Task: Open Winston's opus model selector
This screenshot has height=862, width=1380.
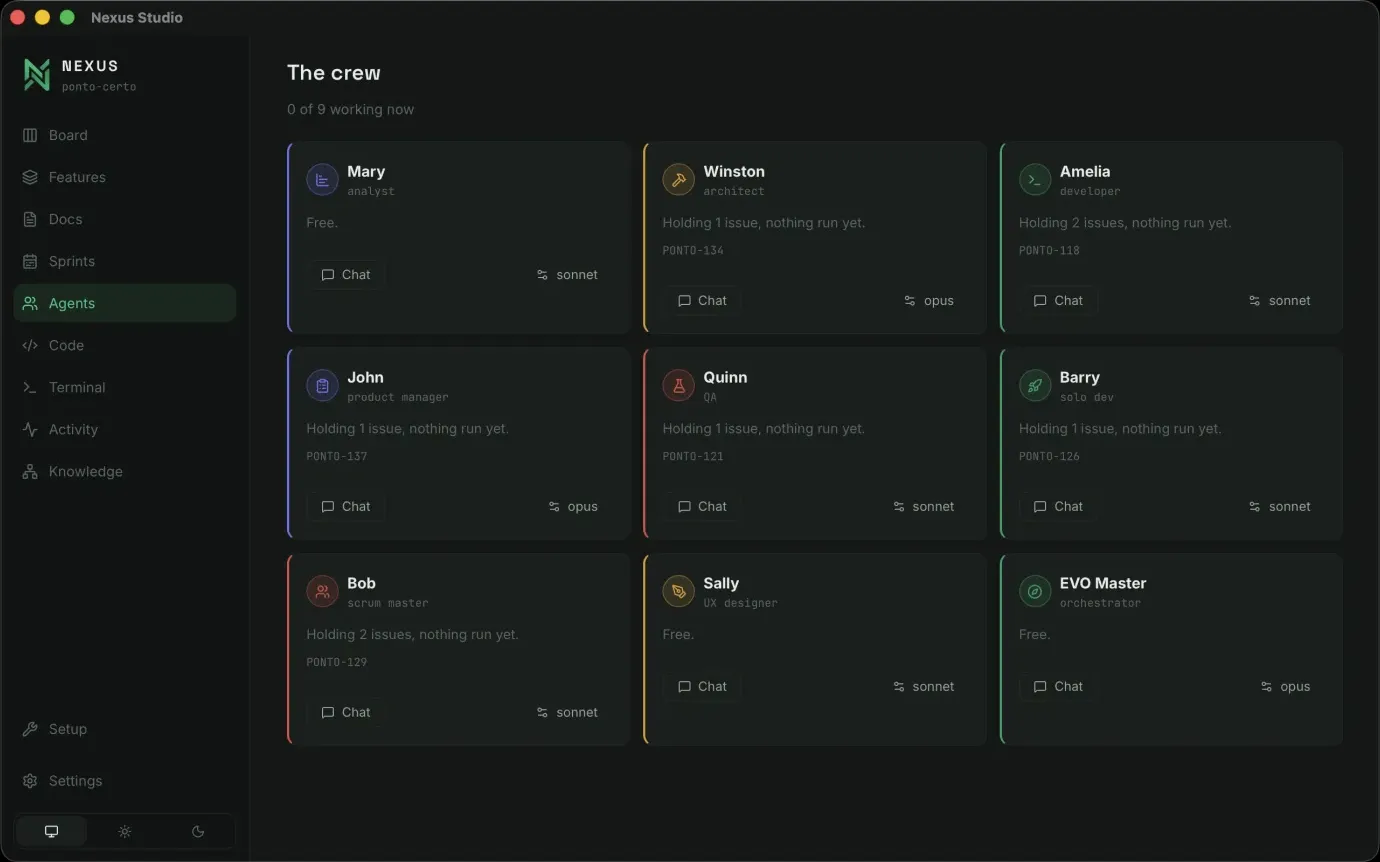Action: (x=929, y=301)
